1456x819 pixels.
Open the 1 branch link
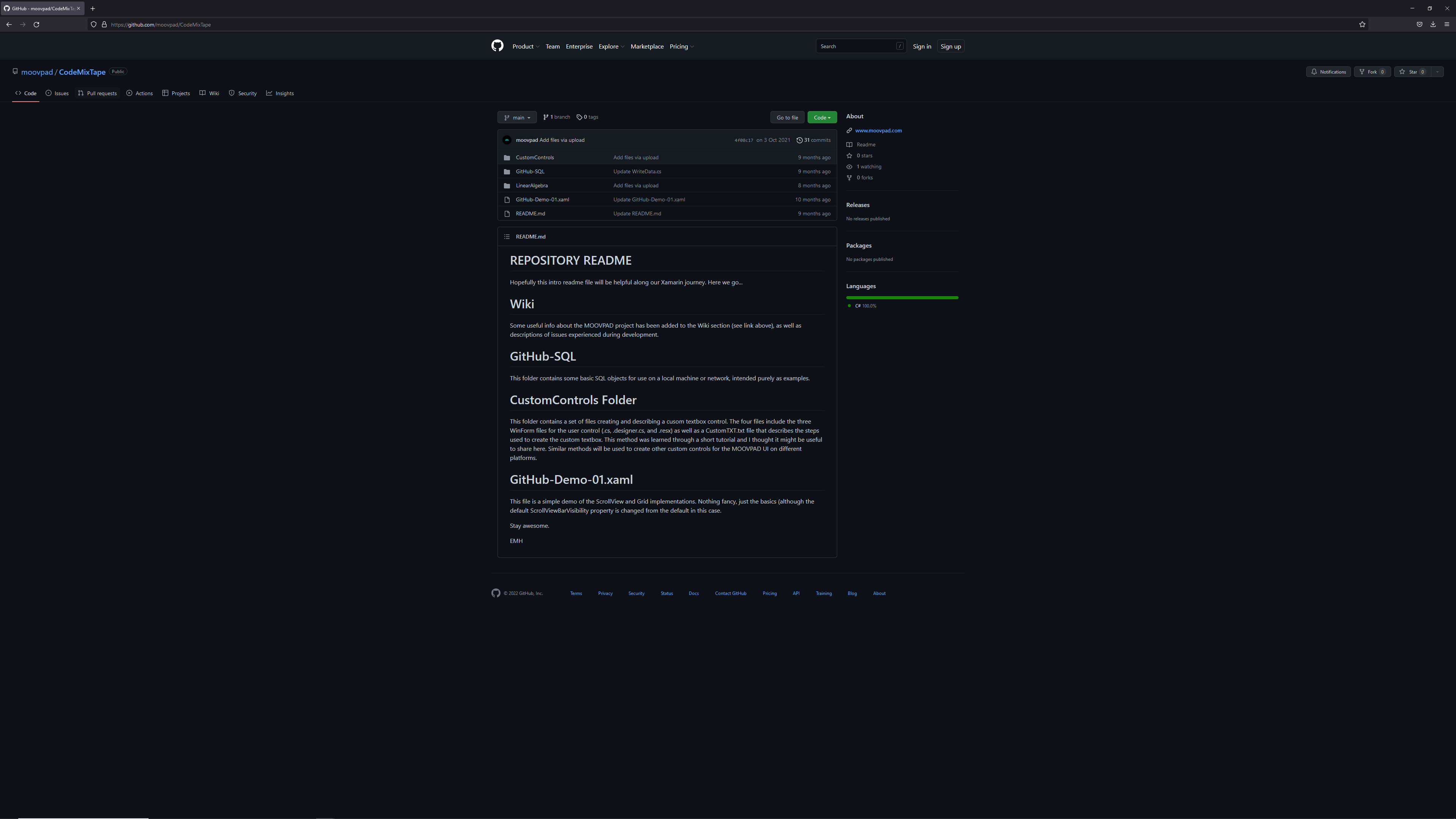point(557,117)
